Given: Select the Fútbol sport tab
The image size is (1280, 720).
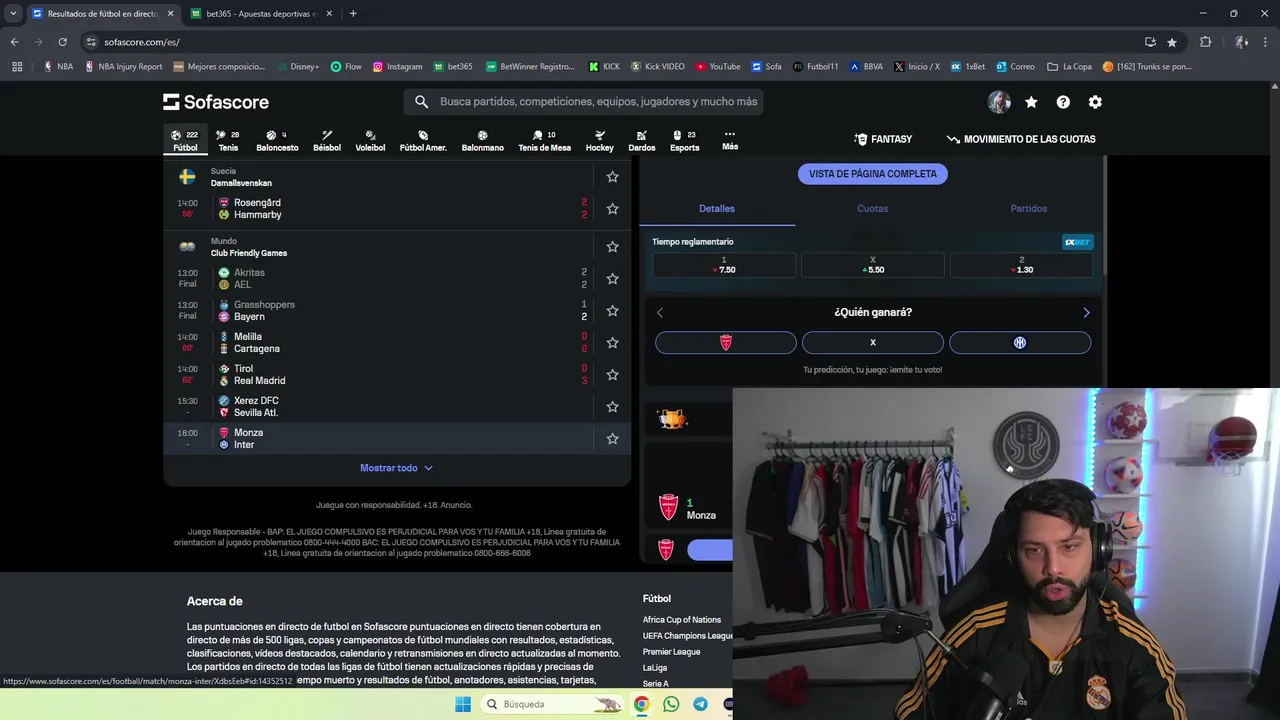Looking at the screenshot, I should point(185,140).
